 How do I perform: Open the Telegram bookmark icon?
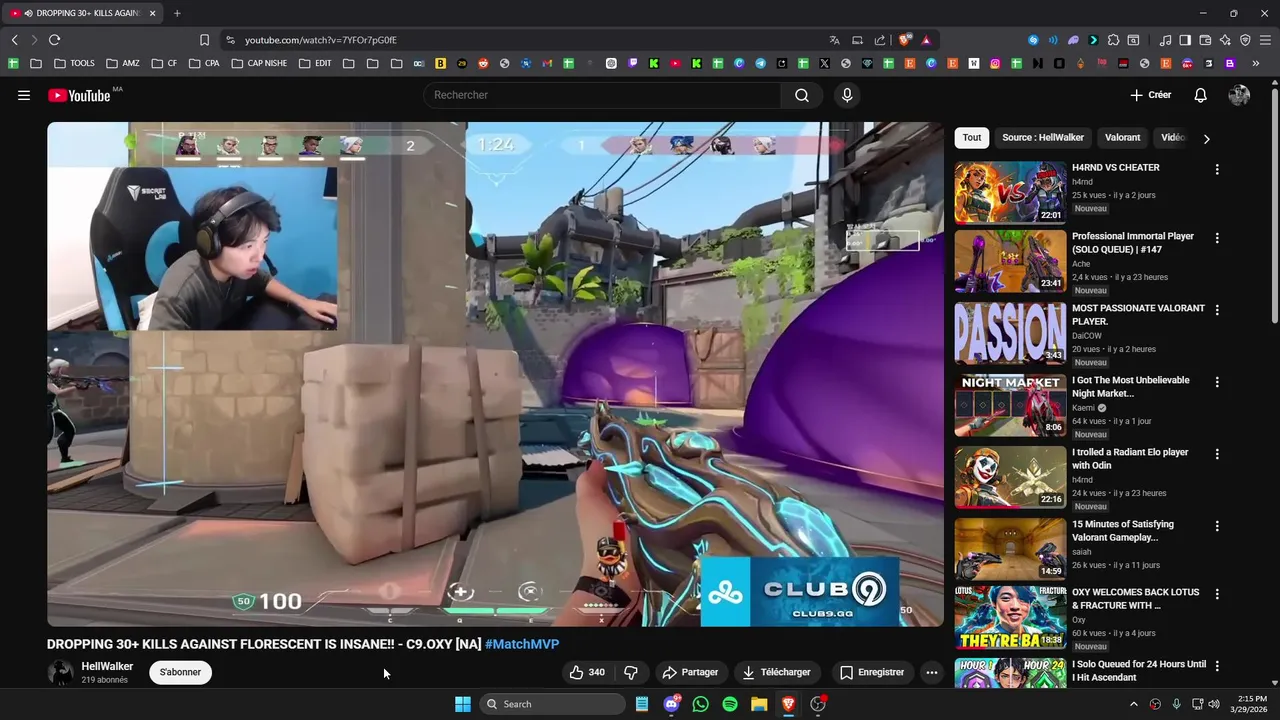760,63
